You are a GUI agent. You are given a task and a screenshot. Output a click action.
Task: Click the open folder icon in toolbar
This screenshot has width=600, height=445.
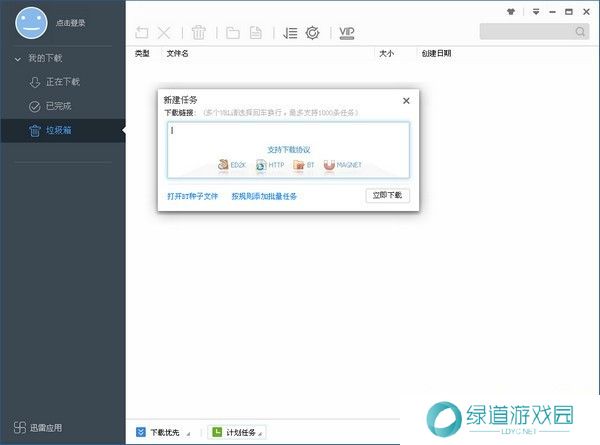(x=233, y=33)
